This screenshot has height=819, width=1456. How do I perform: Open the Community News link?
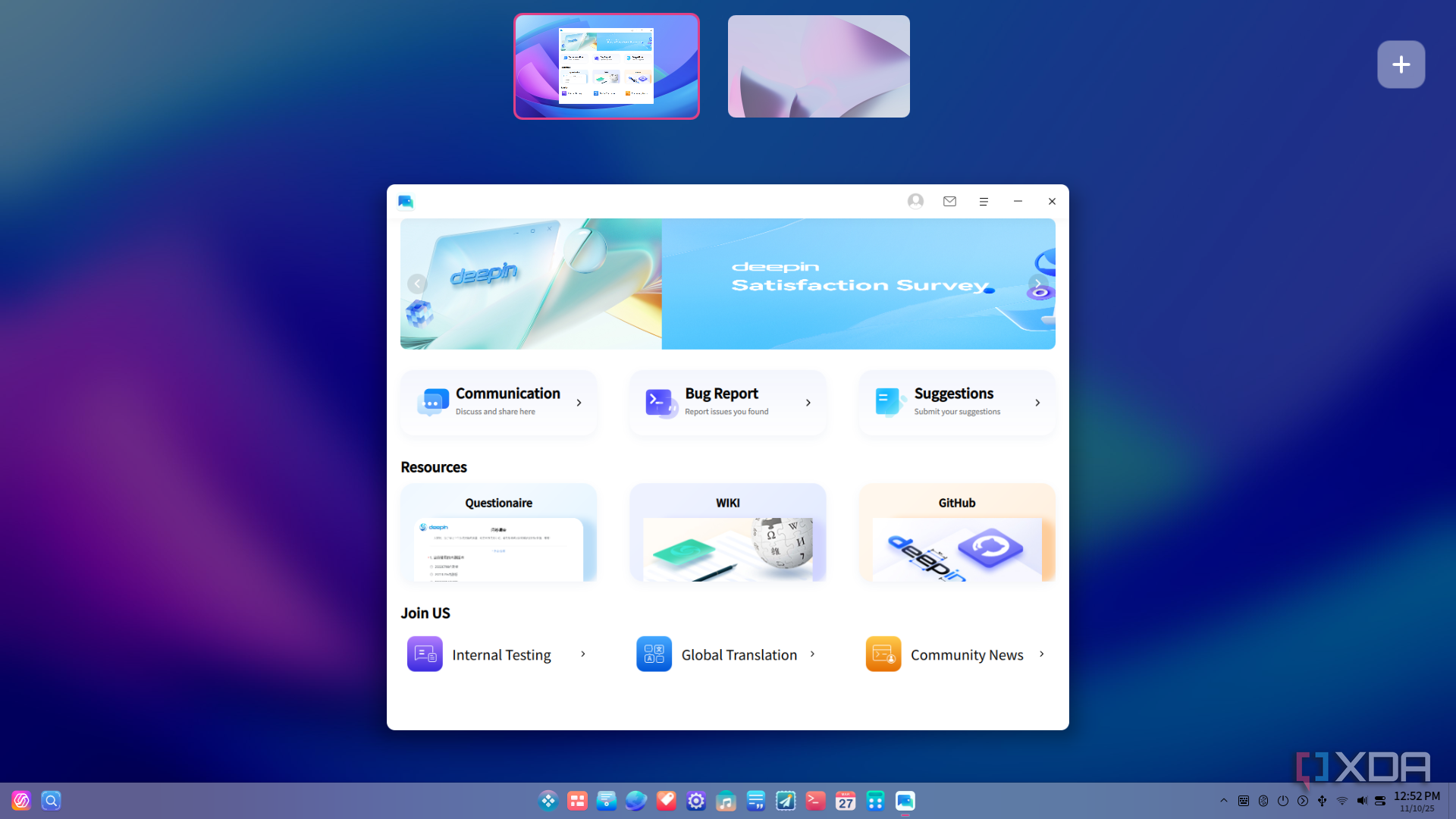pyautogui.click(x=967, y=654)
